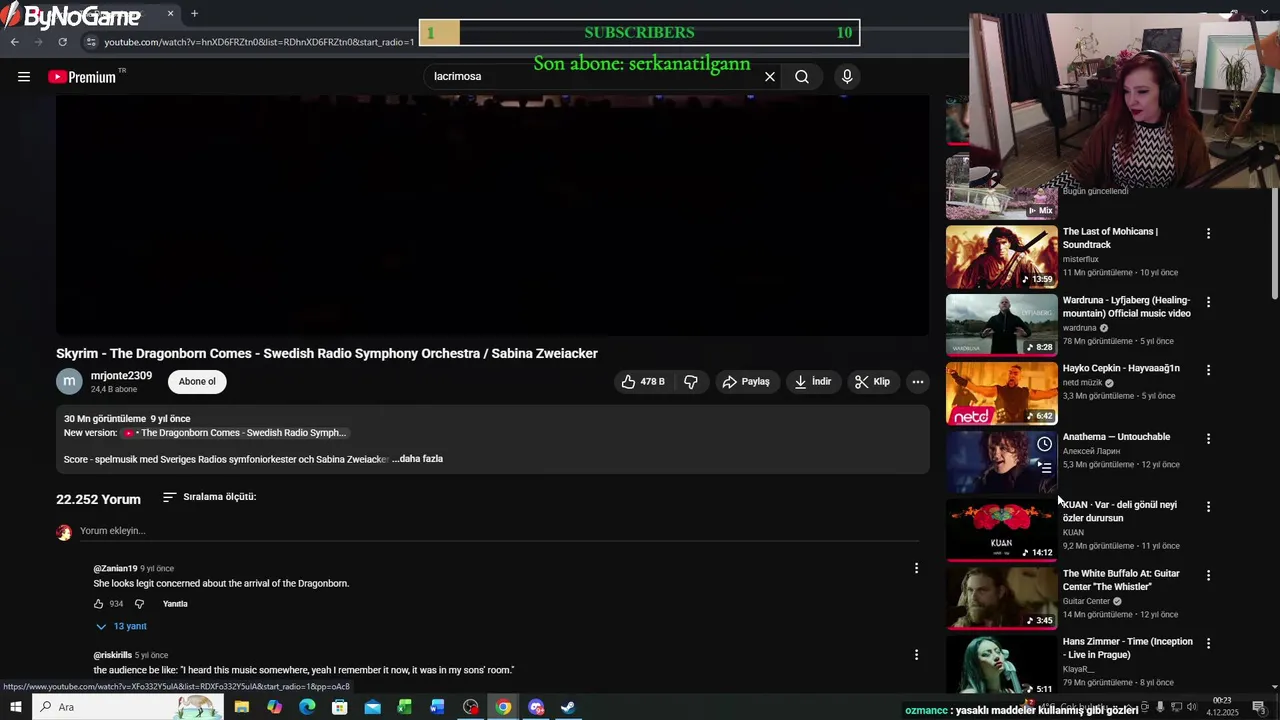This screenshot has height=720, width=1280.
Task: Open site information icon in address bar
Action: pos(91,42)
